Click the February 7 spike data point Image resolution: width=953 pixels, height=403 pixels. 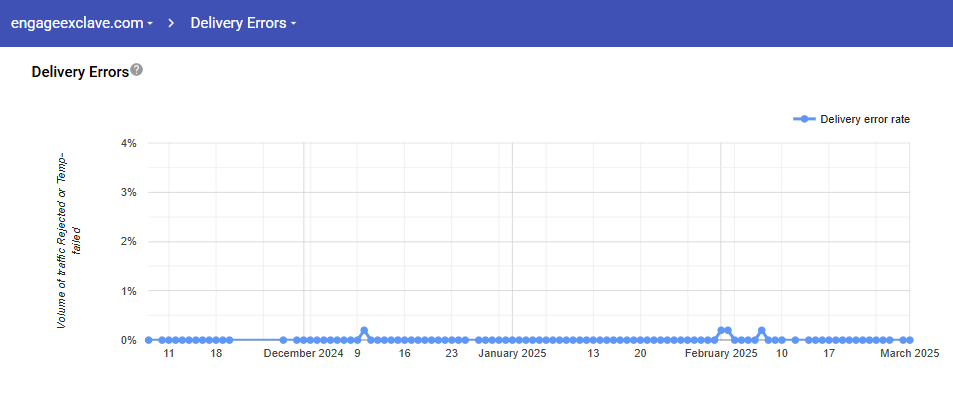pyautogui.click(x=762, y=330)
